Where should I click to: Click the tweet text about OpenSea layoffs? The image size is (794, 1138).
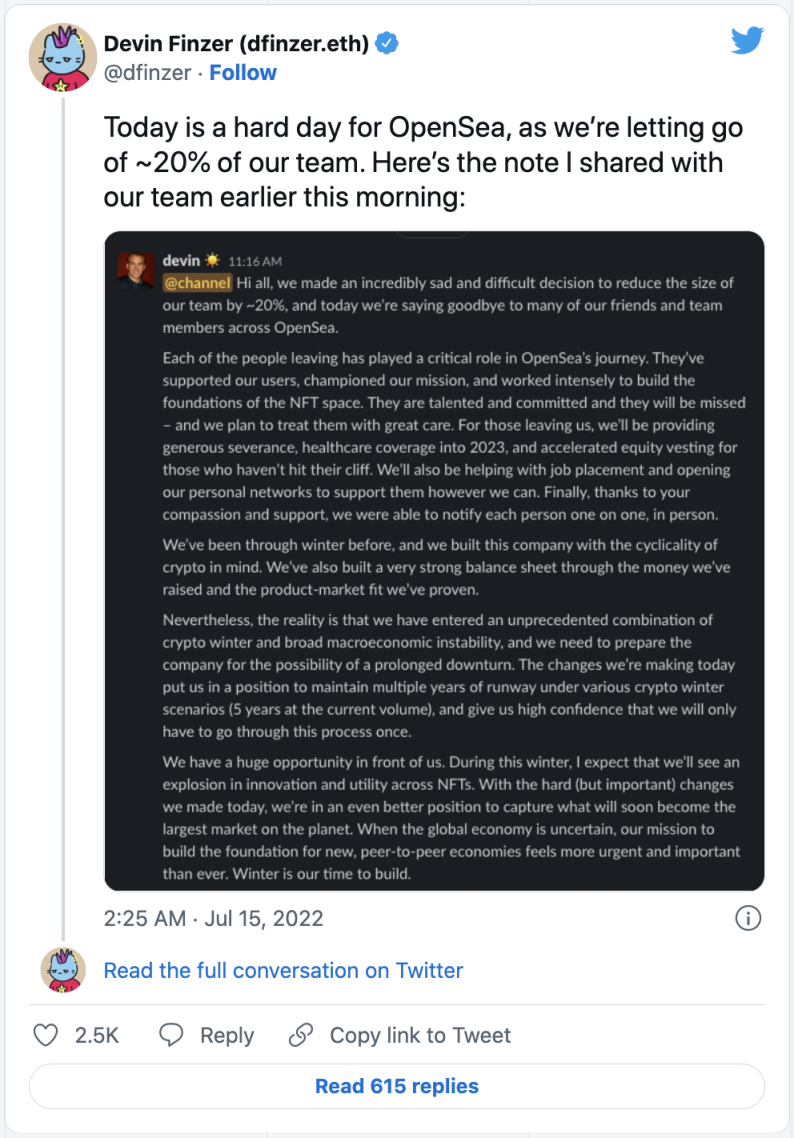[424, 162]
